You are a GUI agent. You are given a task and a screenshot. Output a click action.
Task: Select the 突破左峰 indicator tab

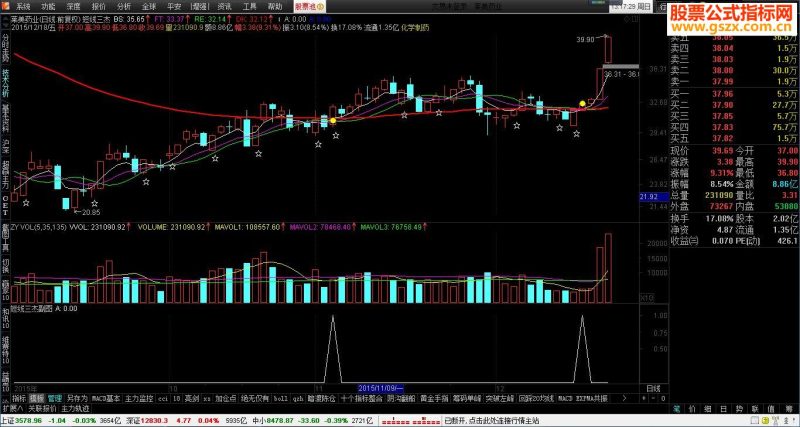click(x=500, y=398)
